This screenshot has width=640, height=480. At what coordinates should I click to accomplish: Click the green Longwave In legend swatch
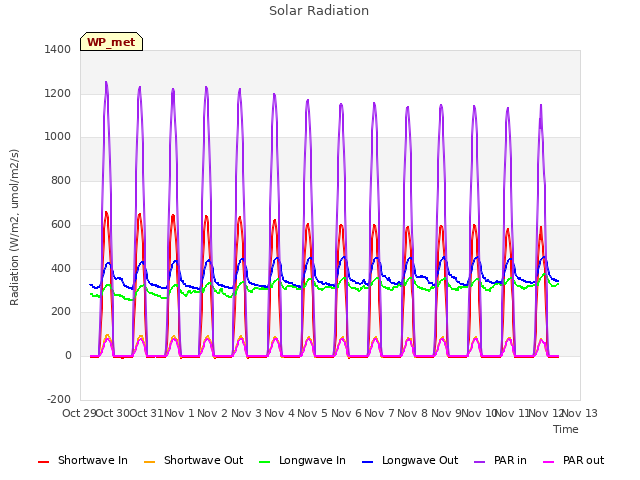pyautogui.click(x=264, y=462)
